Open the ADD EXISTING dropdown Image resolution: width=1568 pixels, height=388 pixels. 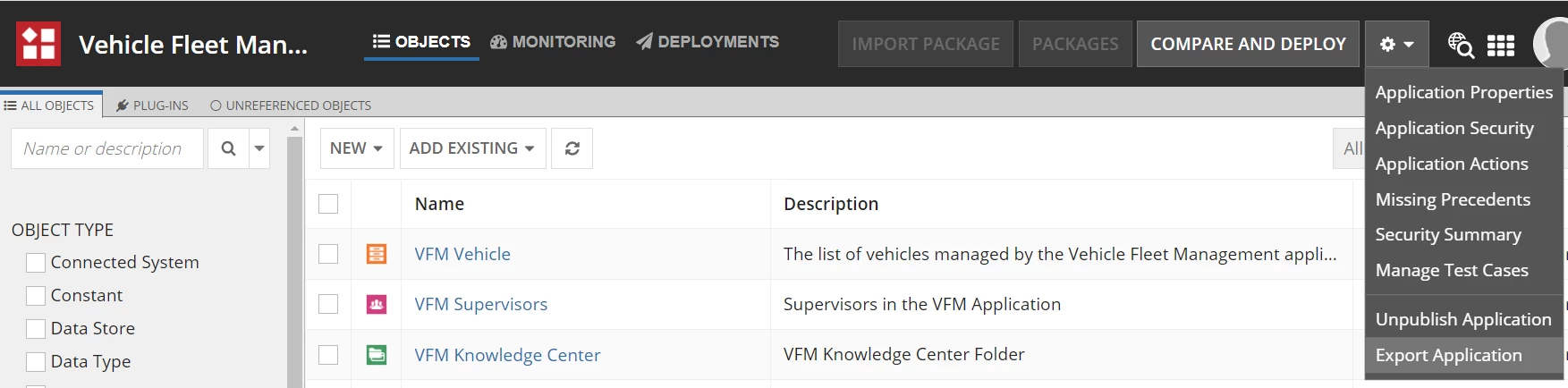pyautogui.click(x=472, y=148)
